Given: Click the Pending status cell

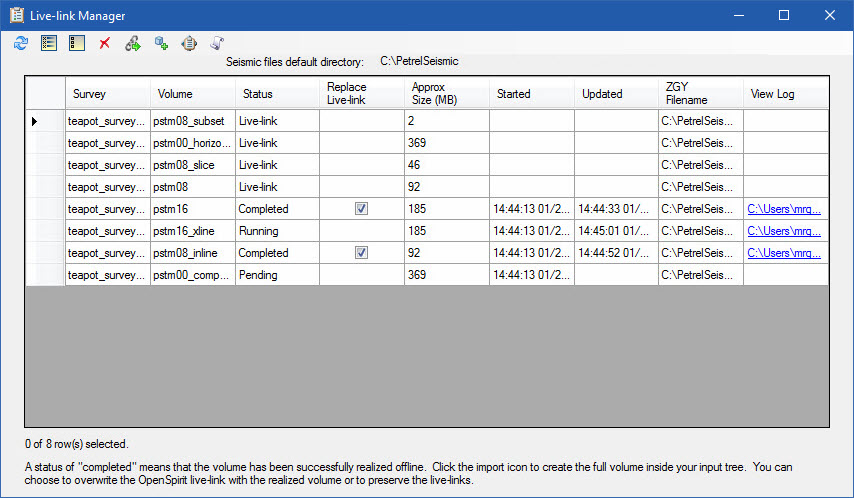Looking at the screenshot, I should click(278, 275).
